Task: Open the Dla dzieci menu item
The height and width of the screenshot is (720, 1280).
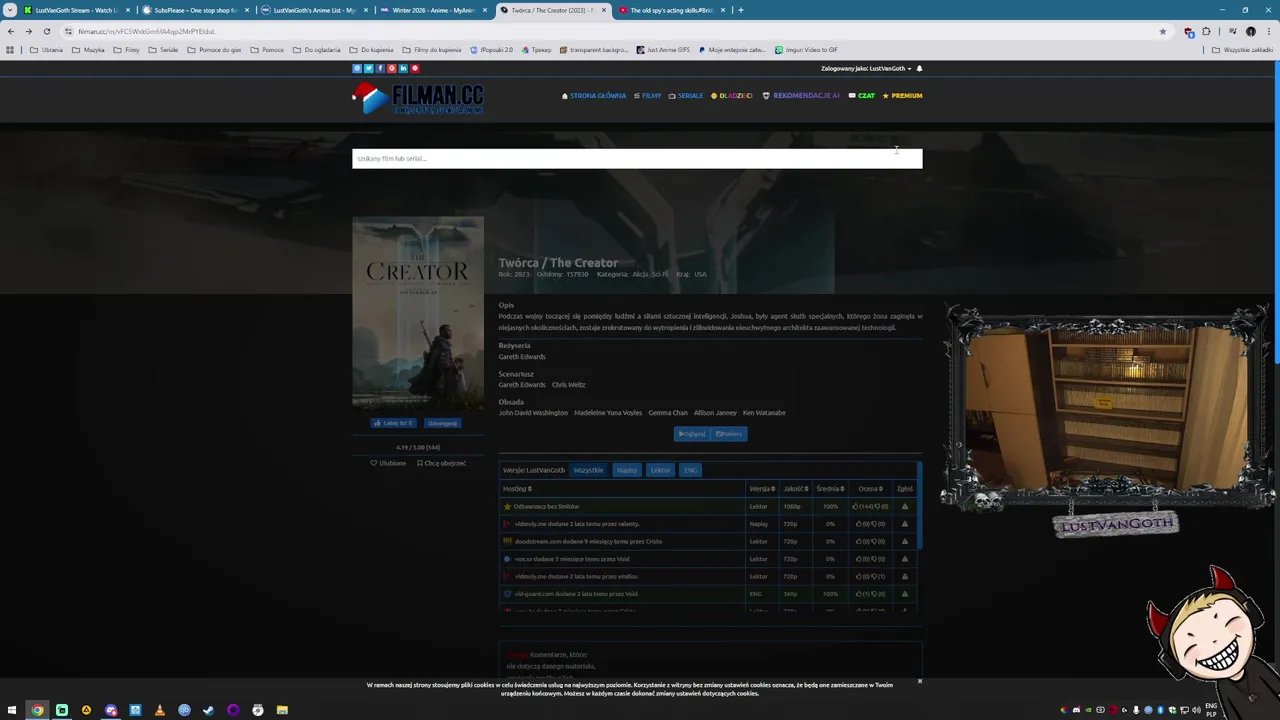Action: point(732,96)
